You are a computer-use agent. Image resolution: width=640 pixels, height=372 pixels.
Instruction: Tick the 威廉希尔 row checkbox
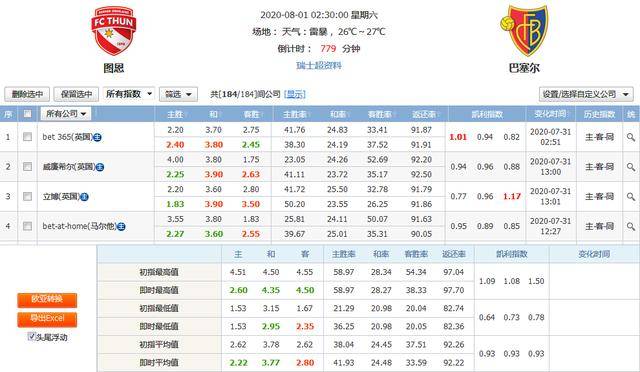click(27, 167)
